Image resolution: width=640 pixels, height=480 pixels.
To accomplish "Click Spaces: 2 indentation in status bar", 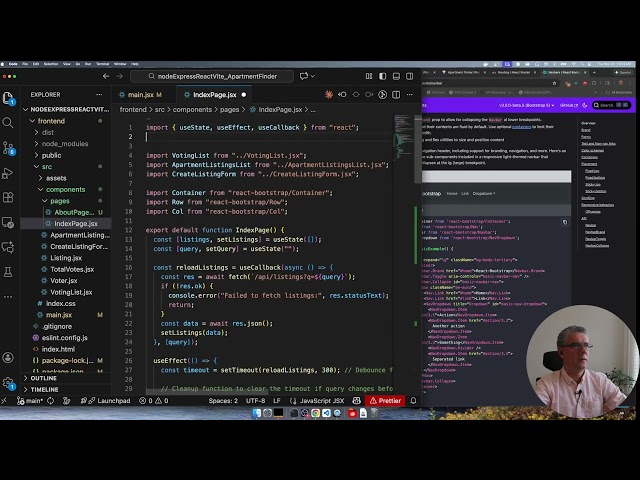I will (x=223, y=401).
